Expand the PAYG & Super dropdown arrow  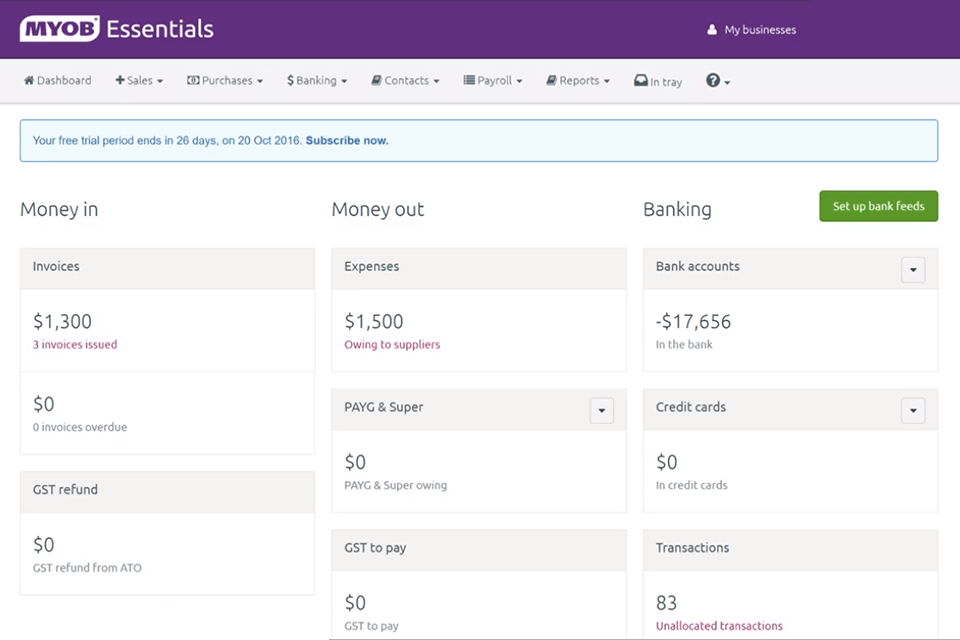coord(601,410)
